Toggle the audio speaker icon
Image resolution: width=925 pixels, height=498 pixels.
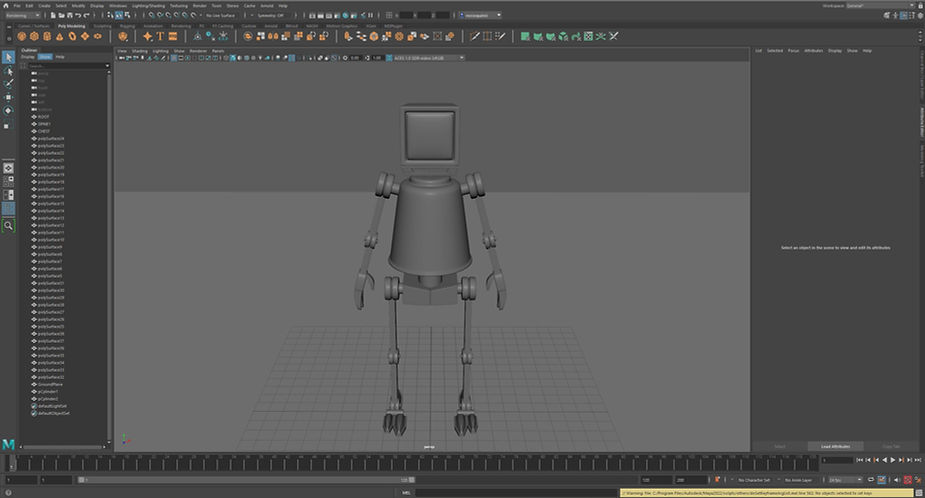pyautogui.click(x=897, y=480)
